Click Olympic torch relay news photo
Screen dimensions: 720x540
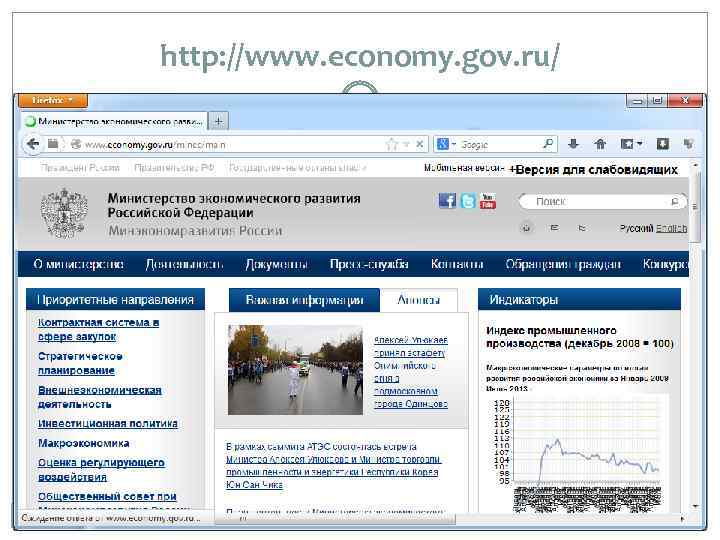coord(295,370)
